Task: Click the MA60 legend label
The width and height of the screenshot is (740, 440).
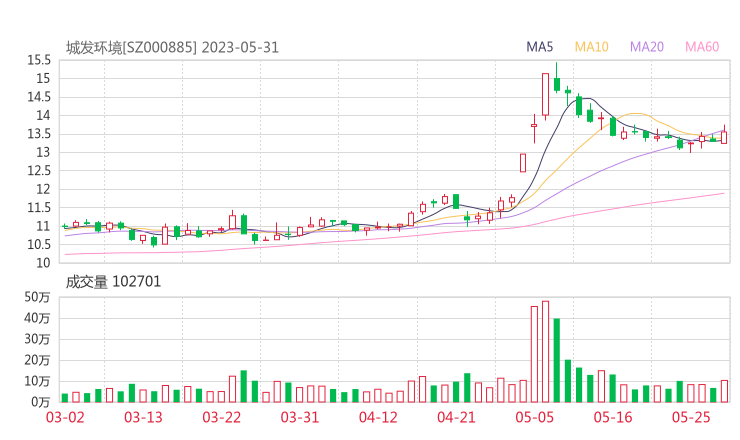Action: [x=702, y=47]
